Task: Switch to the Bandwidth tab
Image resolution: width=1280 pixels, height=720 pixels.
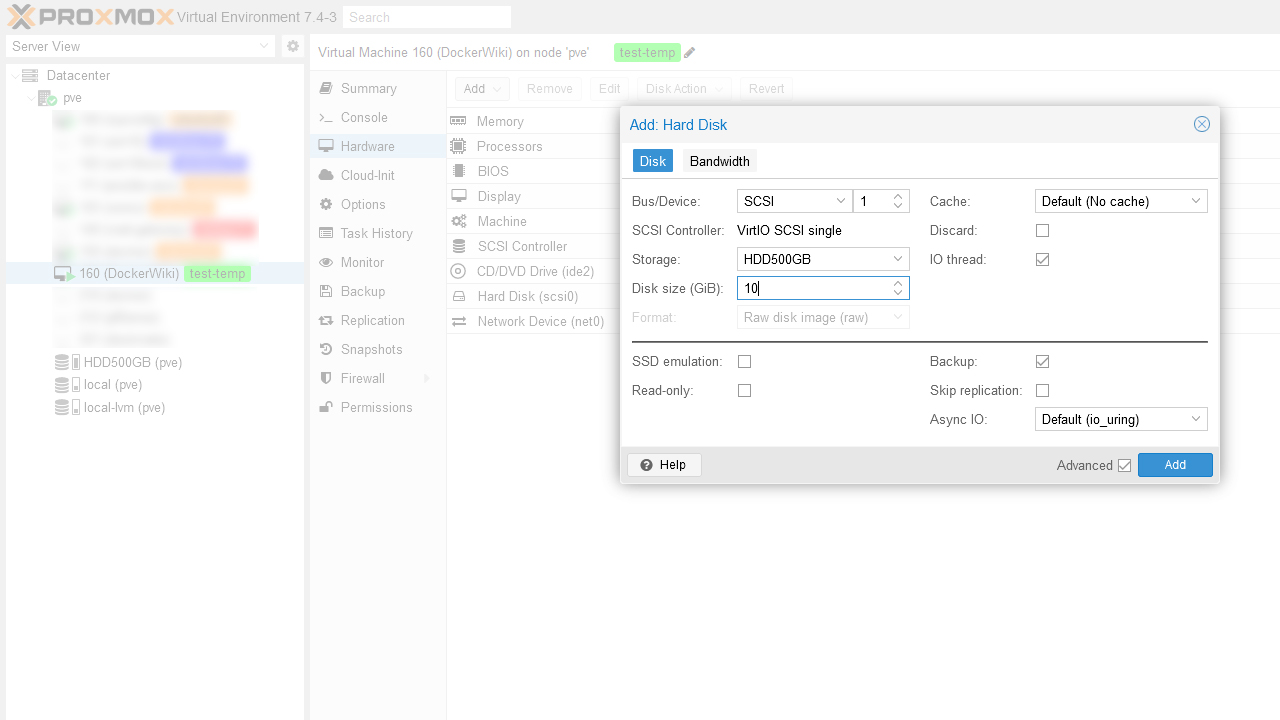Action: point(719,161)
